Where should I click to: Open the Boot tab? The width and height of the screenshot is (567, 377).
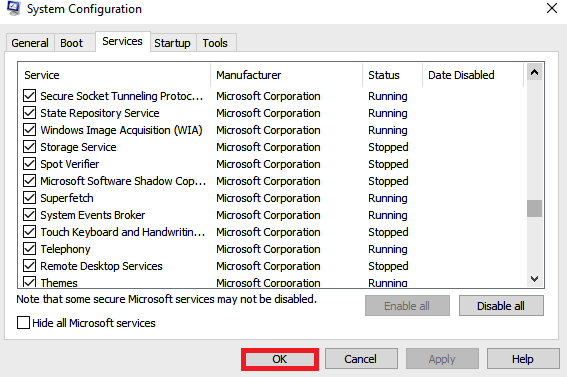coord(72,43)
